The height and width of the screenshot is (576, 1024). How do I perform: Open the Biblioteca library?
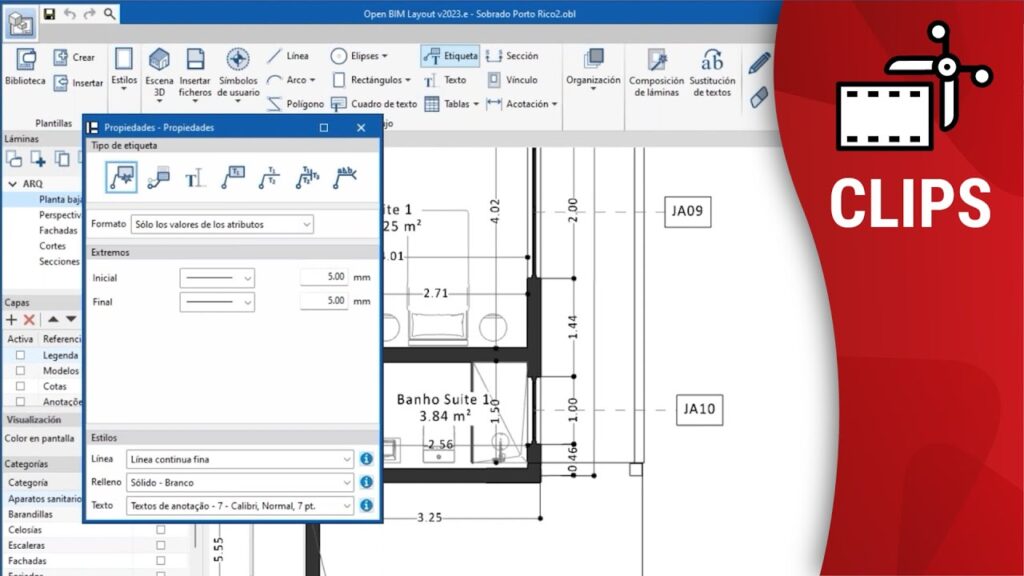click(x=24, y=67)
